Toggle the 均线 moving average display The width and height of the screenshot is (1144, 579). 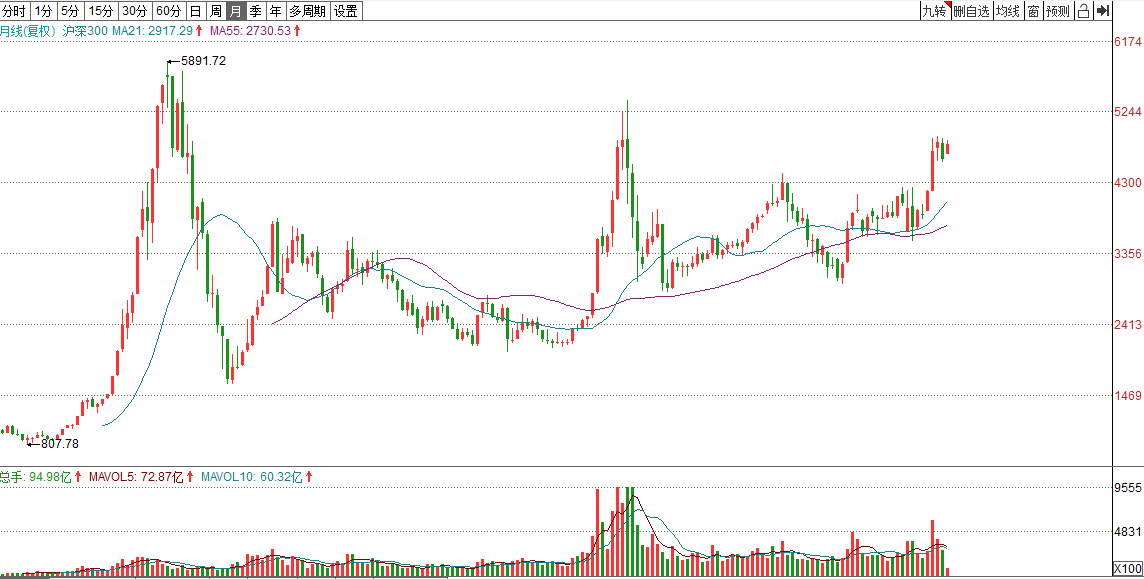[1007, 11]
